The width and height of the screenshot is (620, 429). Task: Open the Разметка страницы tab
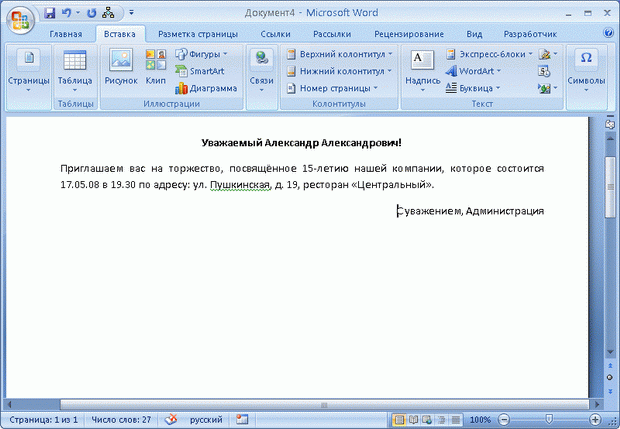point(198,34)
